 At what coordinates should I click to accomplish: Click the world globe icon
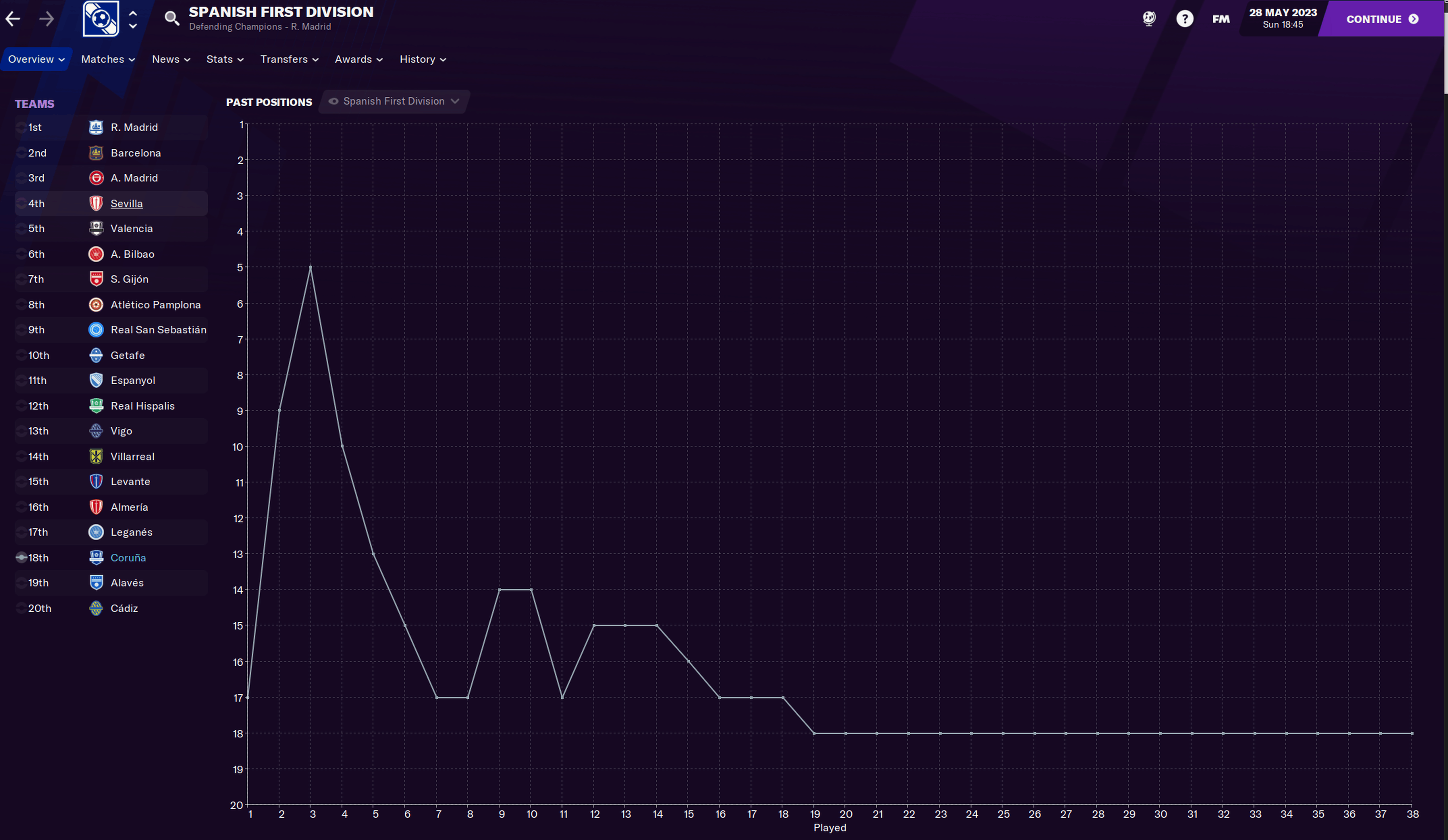pos(1149,18)
